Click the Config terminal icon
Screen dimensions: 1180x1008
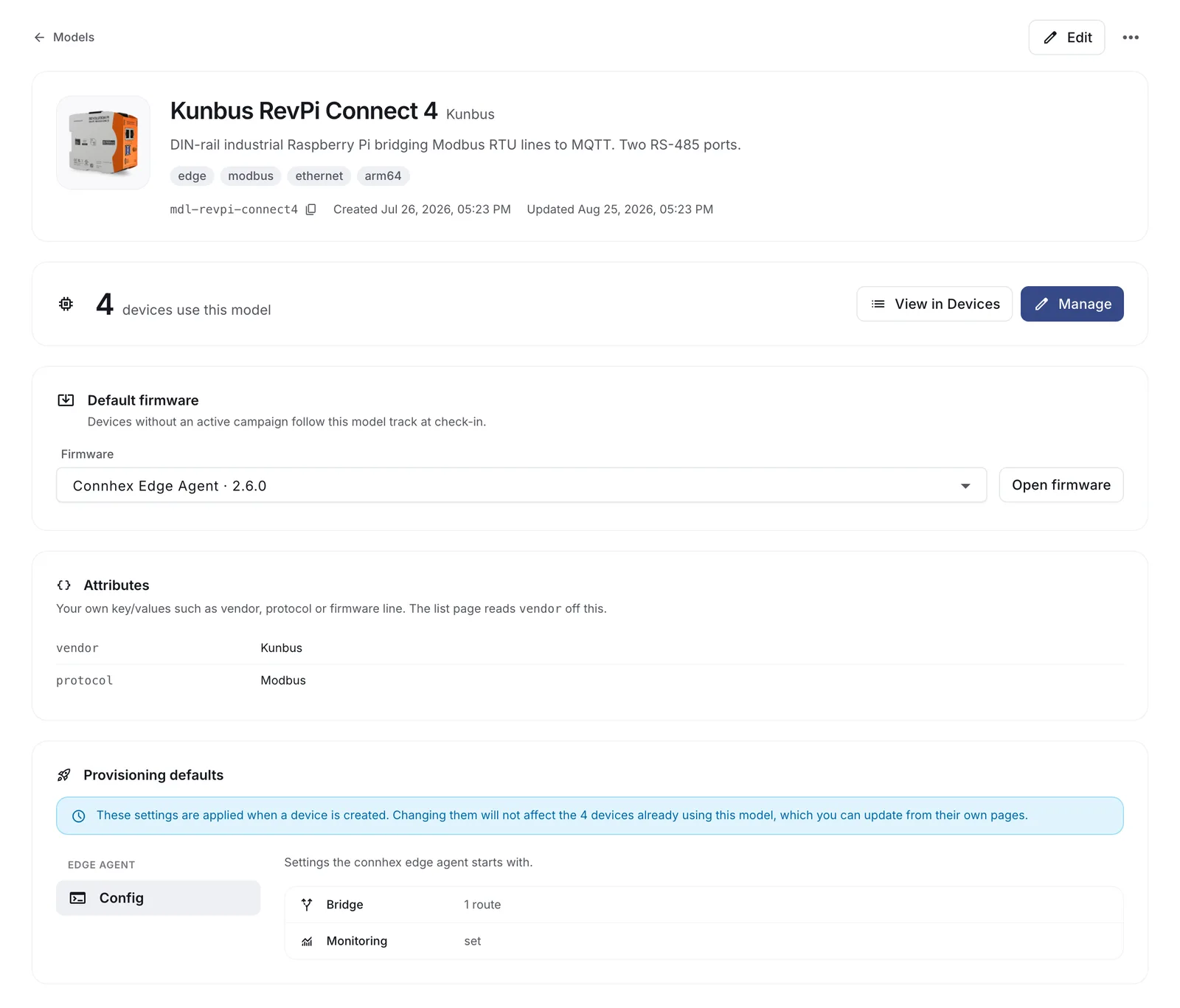click(77, 898)
